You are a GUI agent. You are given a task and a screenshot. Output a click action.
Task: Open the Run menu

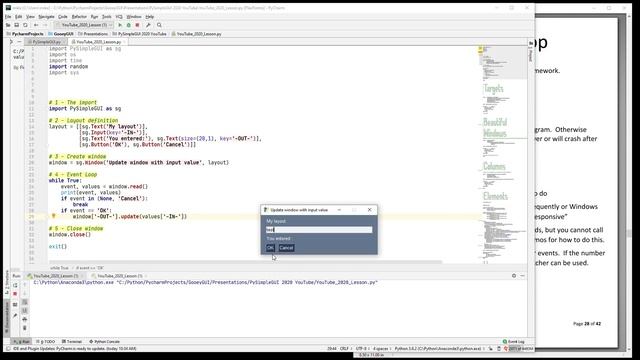click(94, 17)
